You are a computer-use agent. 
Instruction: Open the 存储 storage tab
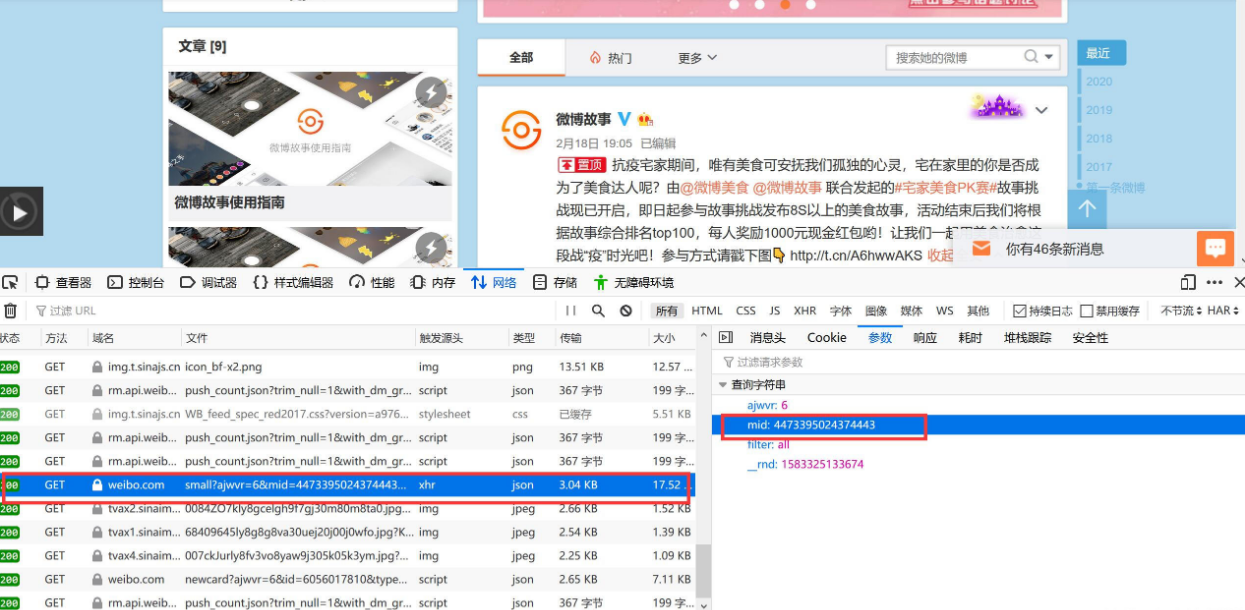tap(556, 282)
